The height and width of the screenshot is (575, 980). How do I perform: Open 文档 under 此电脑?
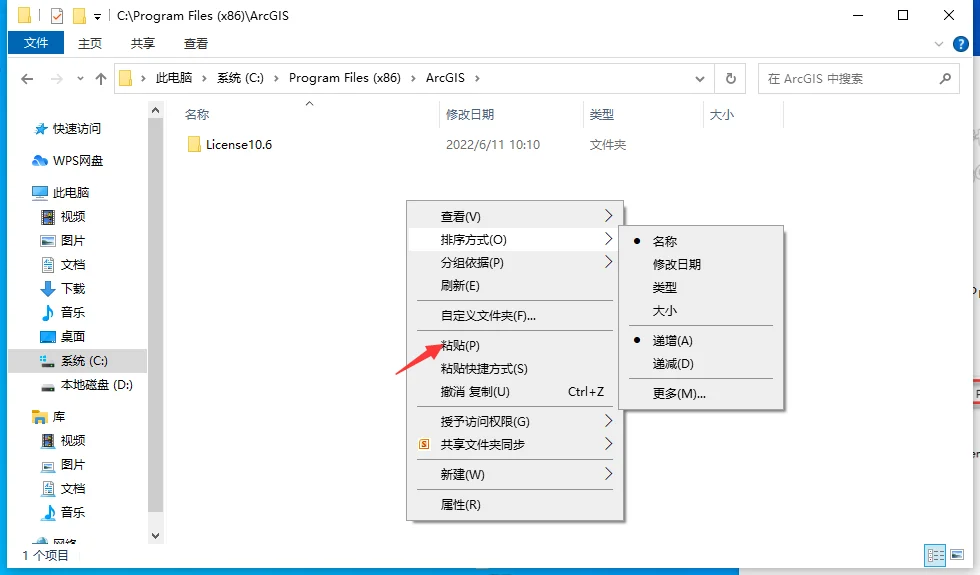click(x=63, y=265)
